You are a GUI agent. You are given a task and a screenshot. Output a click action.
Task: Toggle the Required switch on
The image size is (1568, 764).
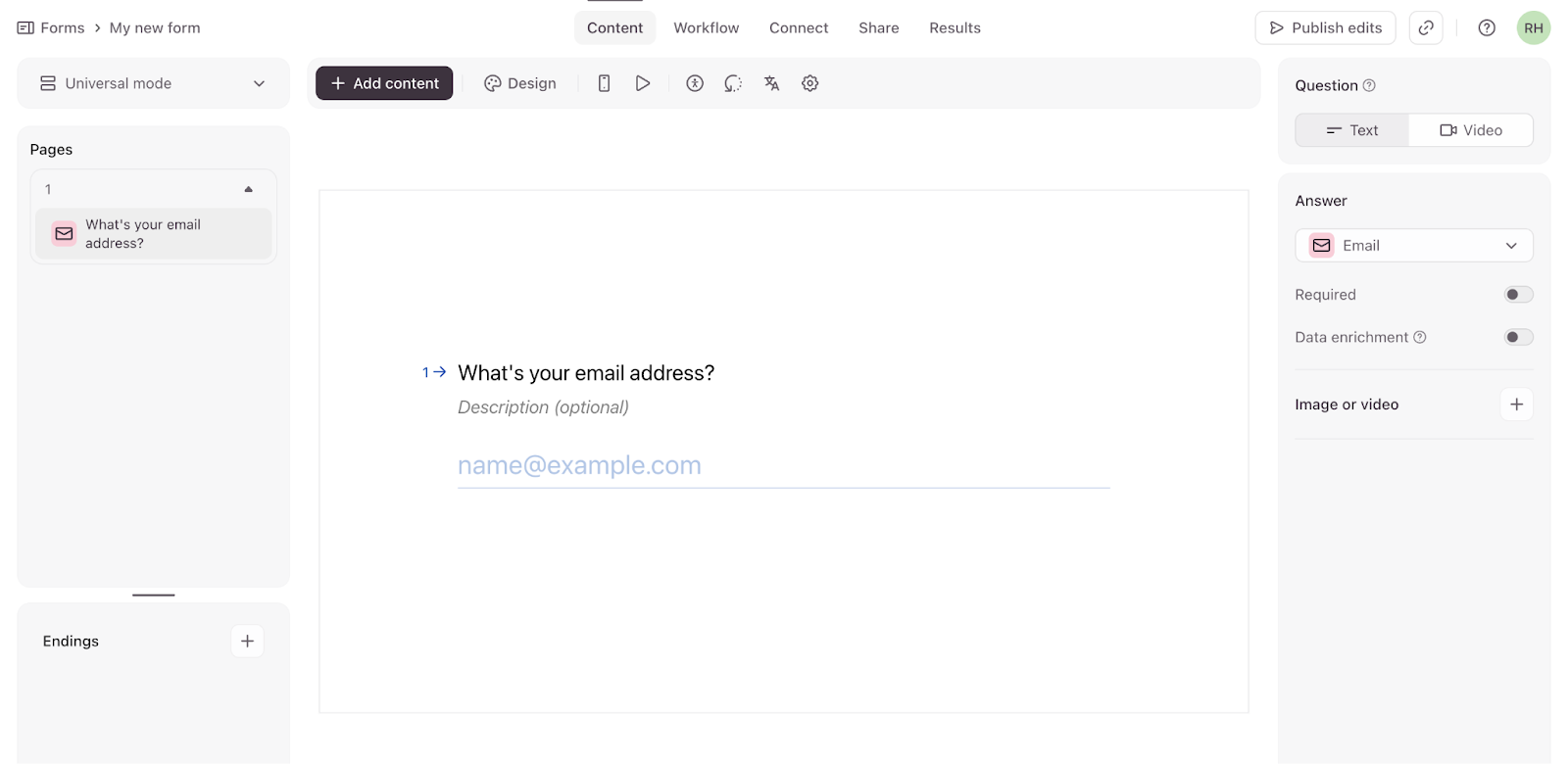tap(1518, 295)
